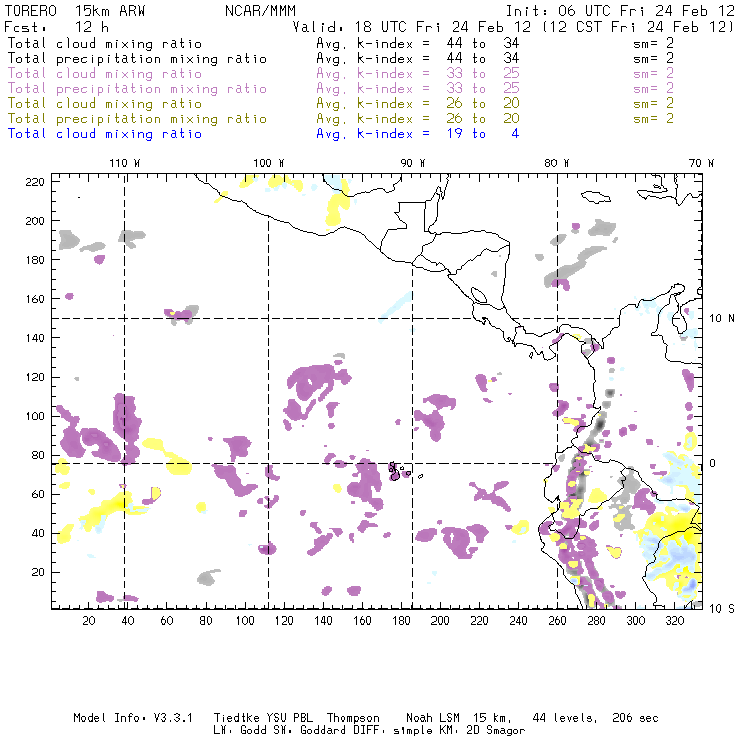Viewport: 740px width, 740px height.
Task: Select purple 'Total cloud mixing ratio' legend row
Action: tap(105, 74)
